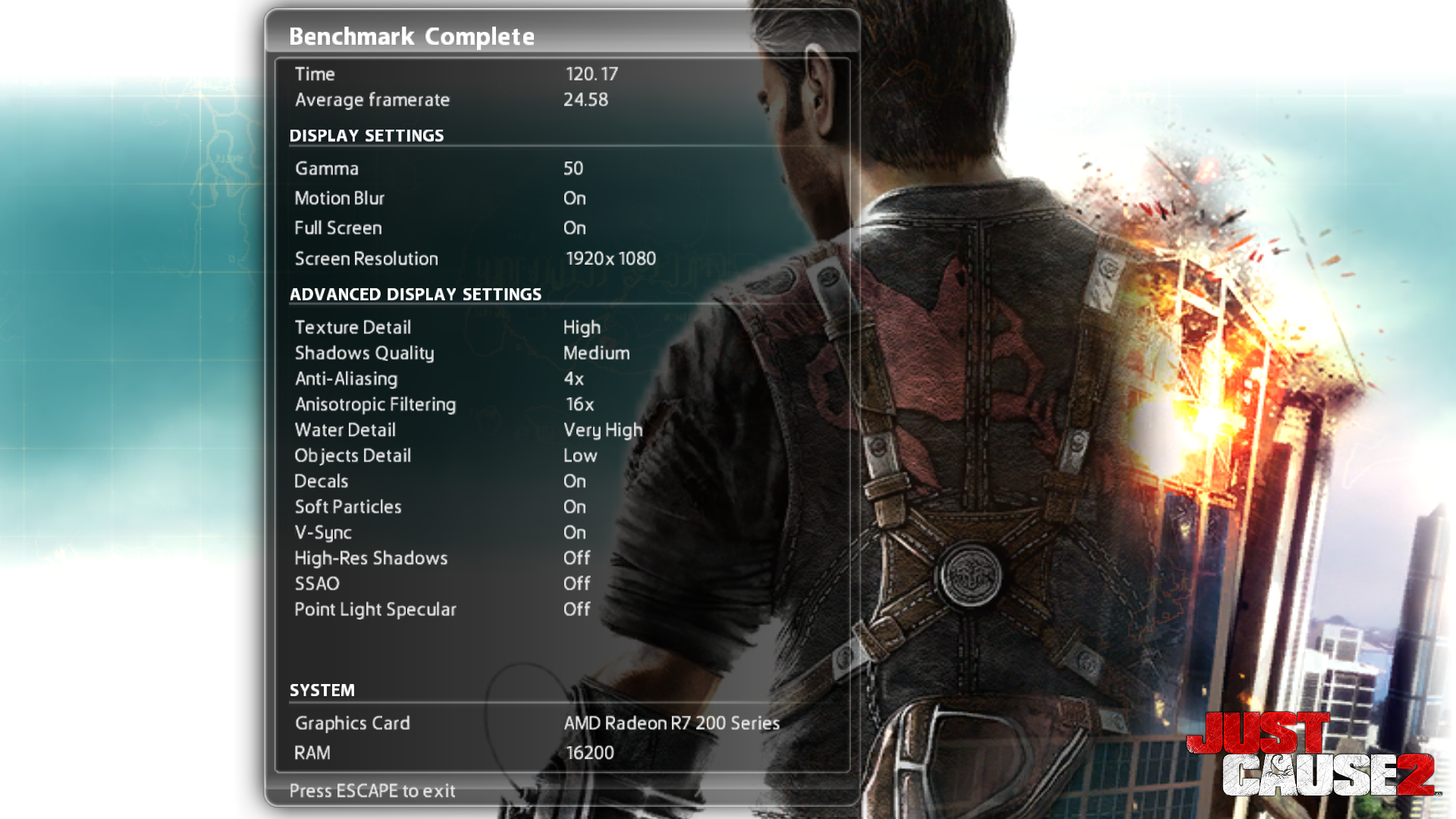Click the Objects Detail Low value

(580, 456)
